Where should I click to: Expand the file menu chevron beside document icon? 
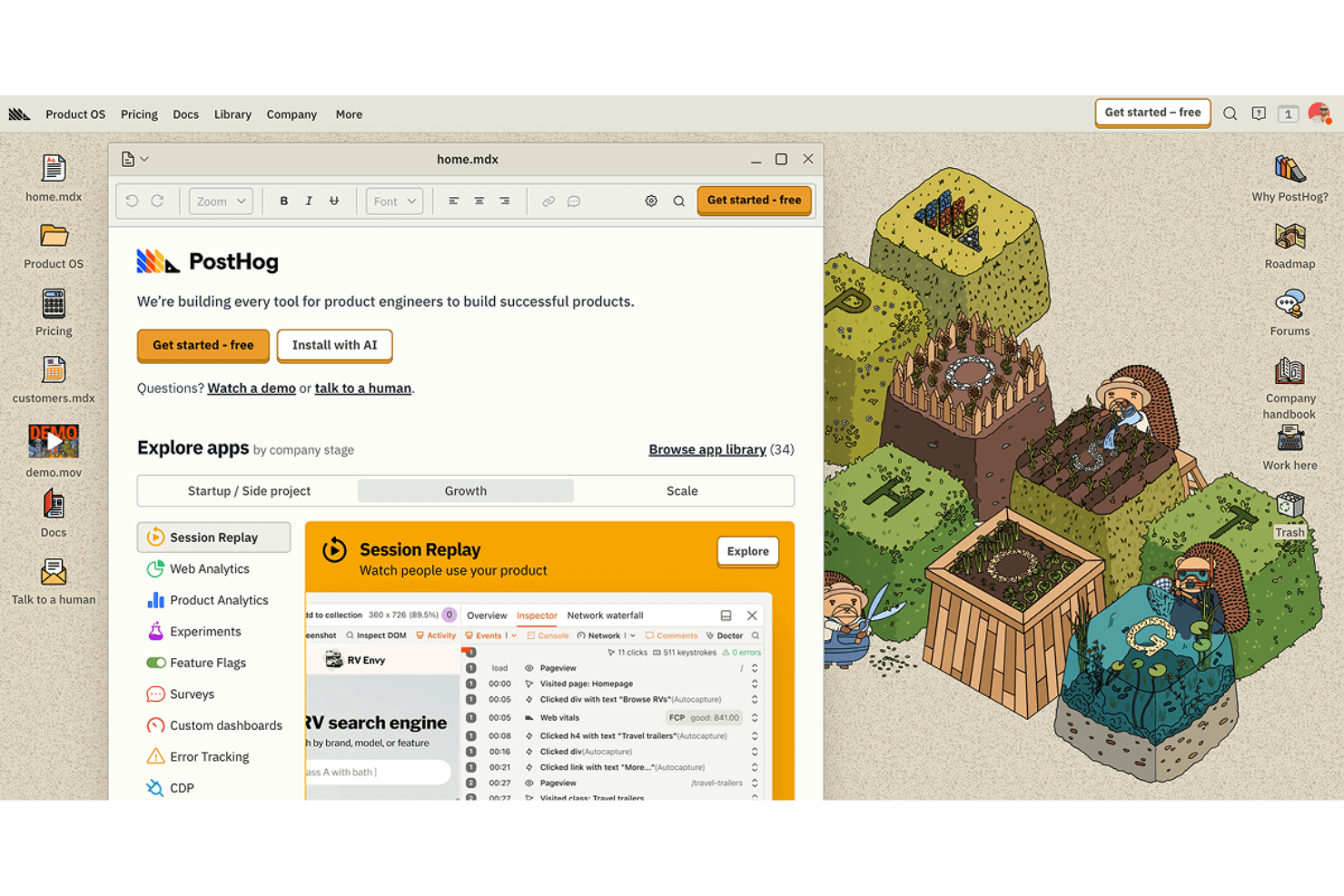144,160
